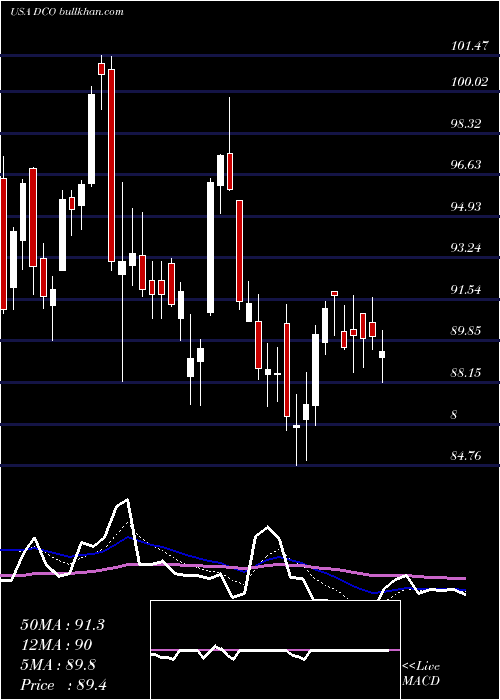Click the 89.85 price axis label
The width and height of the screenshot is (500, 700).
pos(466,331)
